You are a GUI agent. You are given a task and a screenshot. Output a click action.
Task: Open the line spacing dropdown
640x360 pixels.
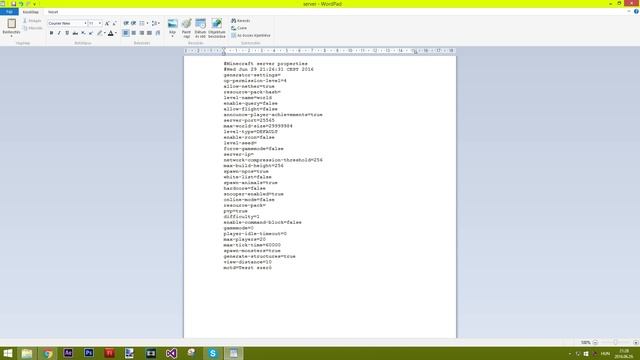[156, 23]
